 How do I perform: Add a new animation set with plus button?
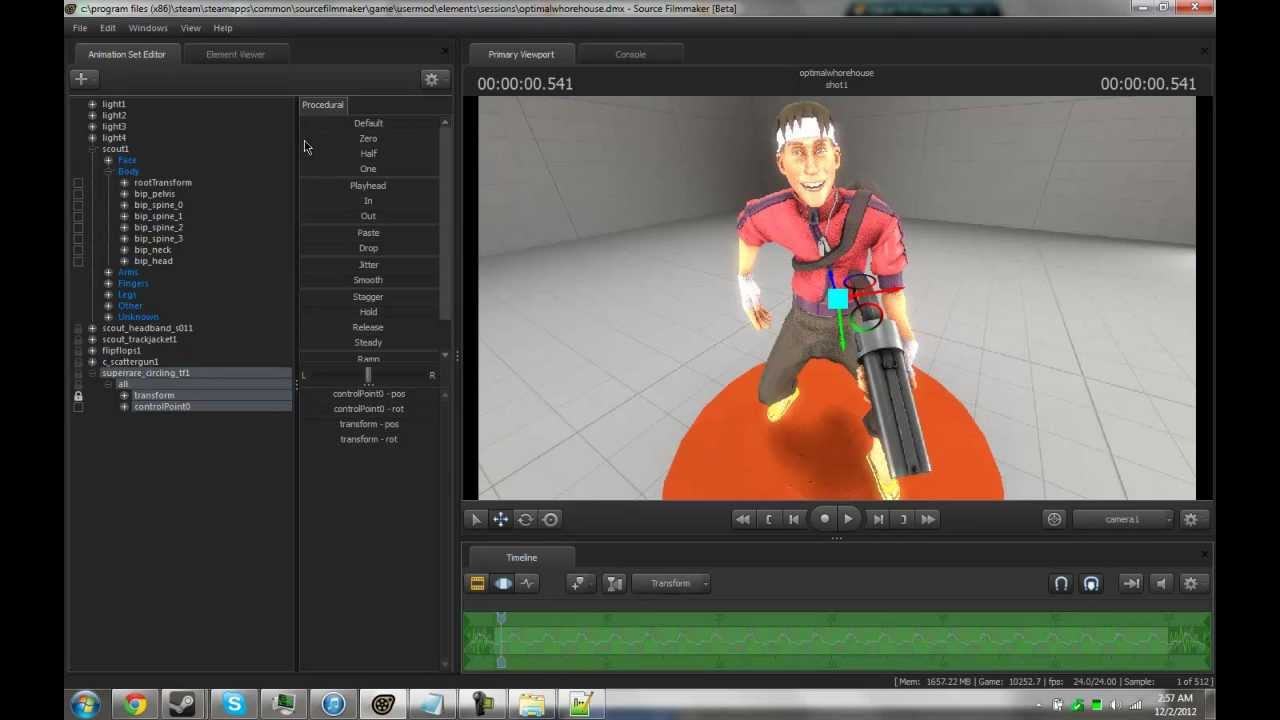(82, 78)
